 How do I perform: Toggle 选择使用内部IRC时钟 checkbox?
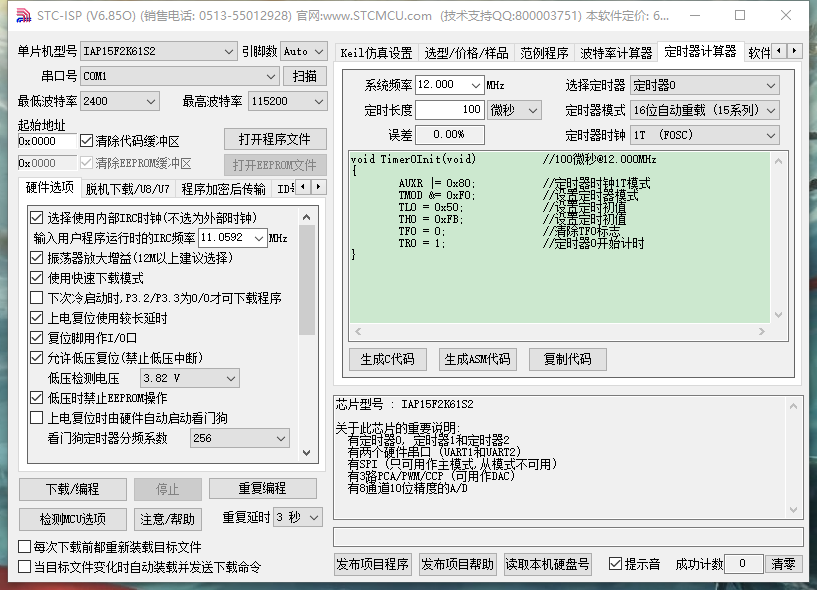36,217
